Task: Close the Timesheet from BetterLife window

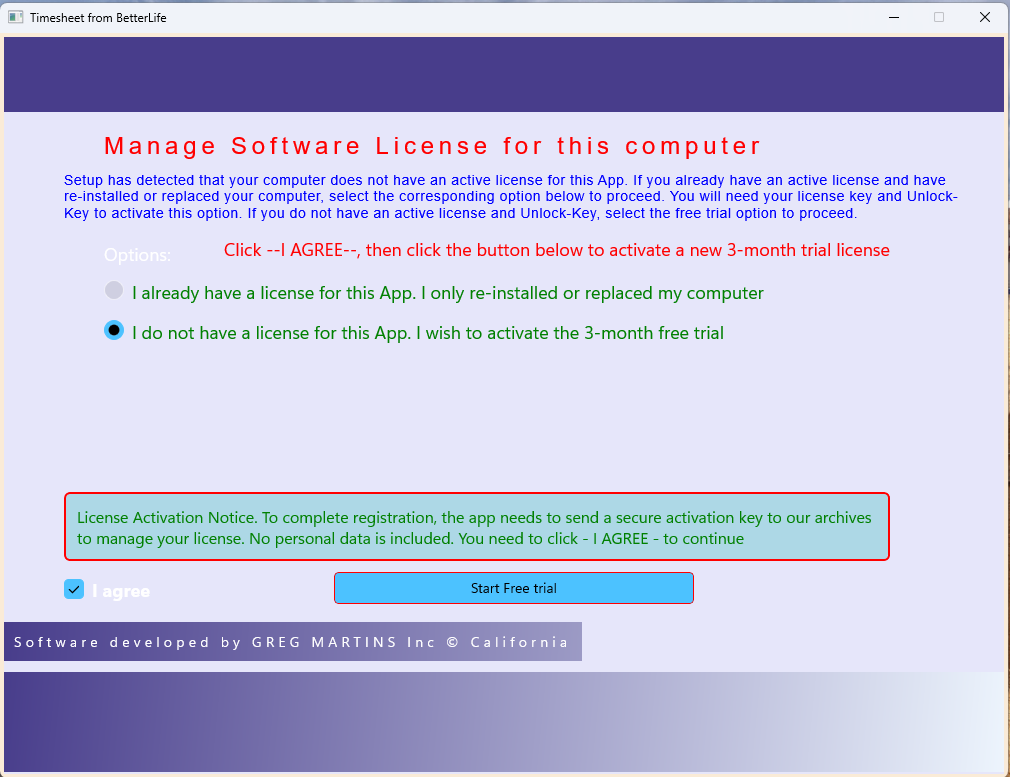Action: point(985,17)
